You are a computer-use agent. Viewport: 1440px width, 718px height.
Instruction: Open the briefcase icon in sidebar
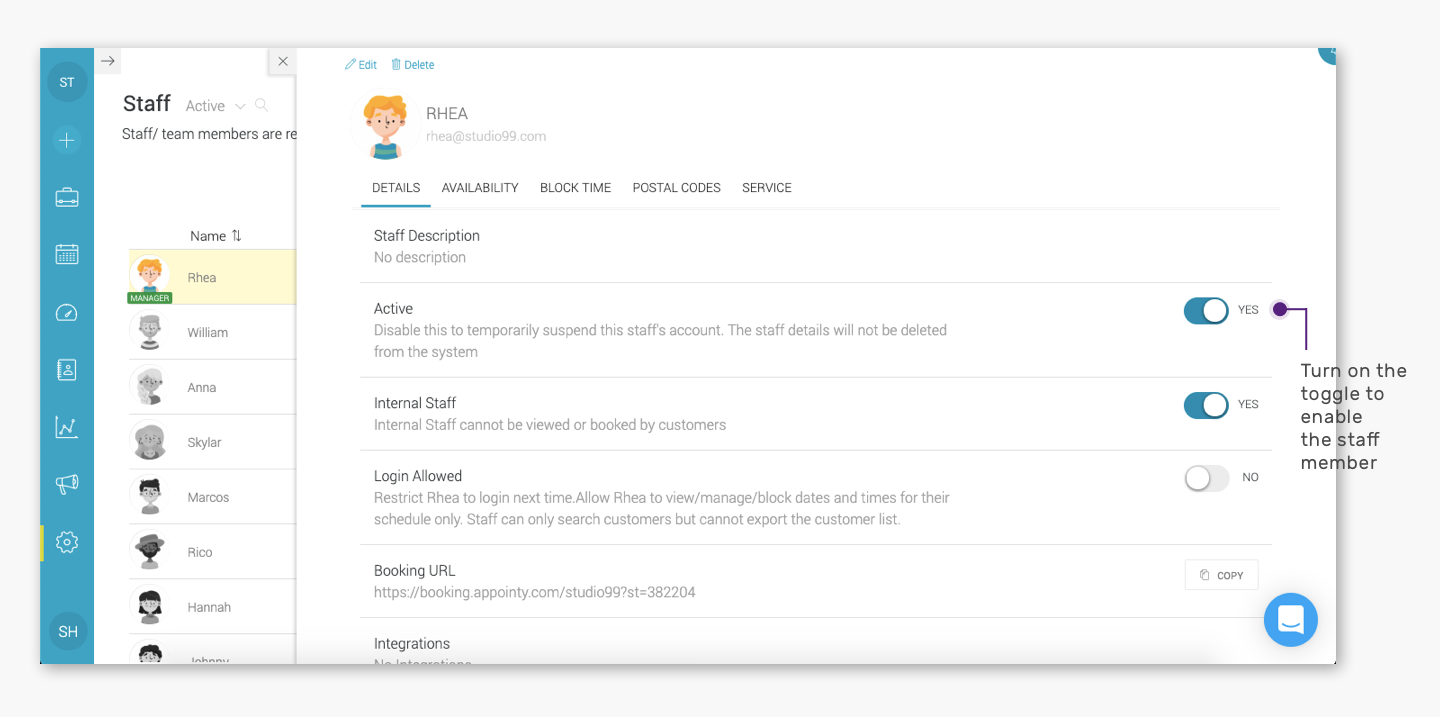click(x=67, y=197)
